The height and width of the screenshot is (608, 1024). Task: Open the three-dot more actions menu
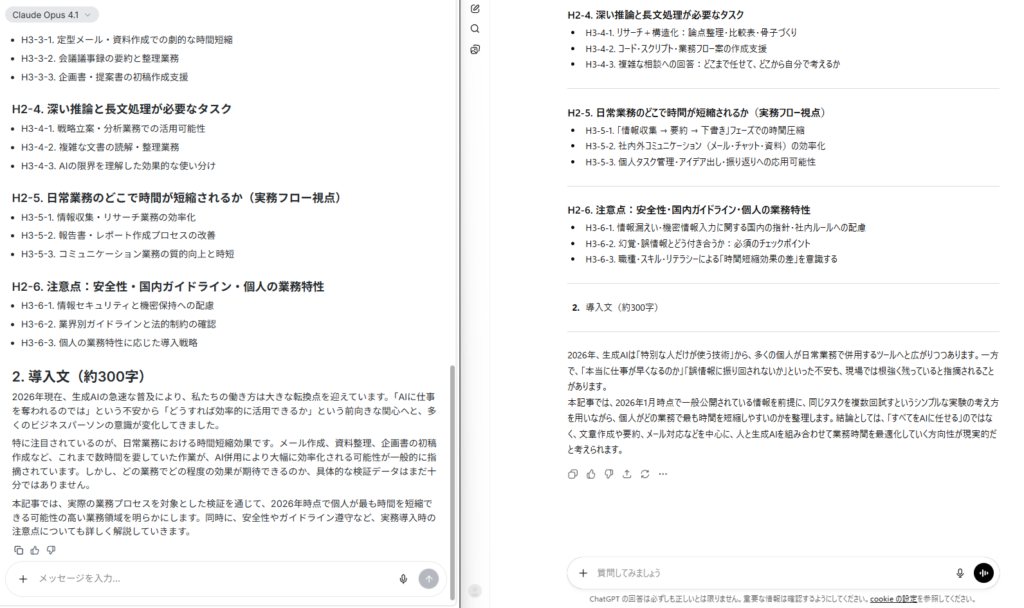pyautogui.click(x=662, y=473)
